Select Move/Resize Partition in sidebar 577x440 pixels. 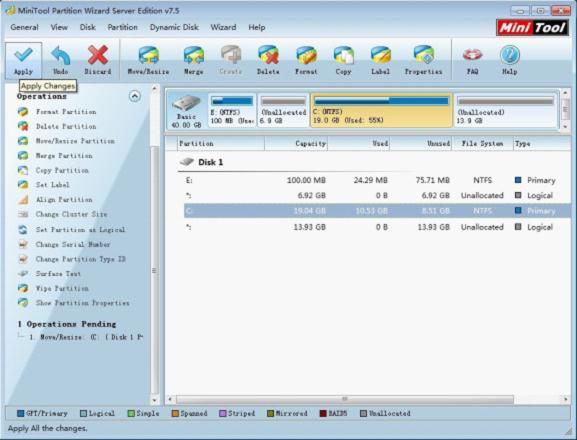75,141
